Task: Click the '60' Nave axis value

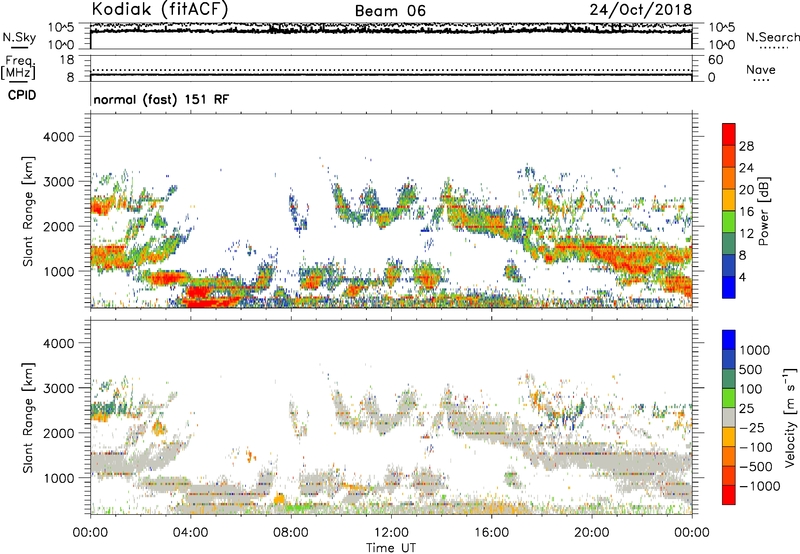Action: (715, 60)
